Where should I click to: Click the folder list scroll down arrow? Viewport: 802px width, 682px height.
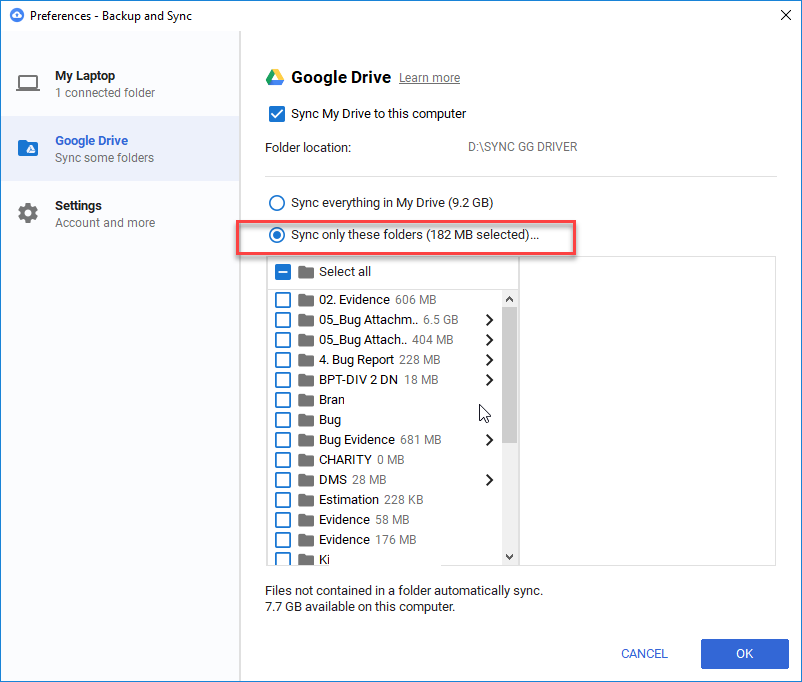(x=509, y=557)
